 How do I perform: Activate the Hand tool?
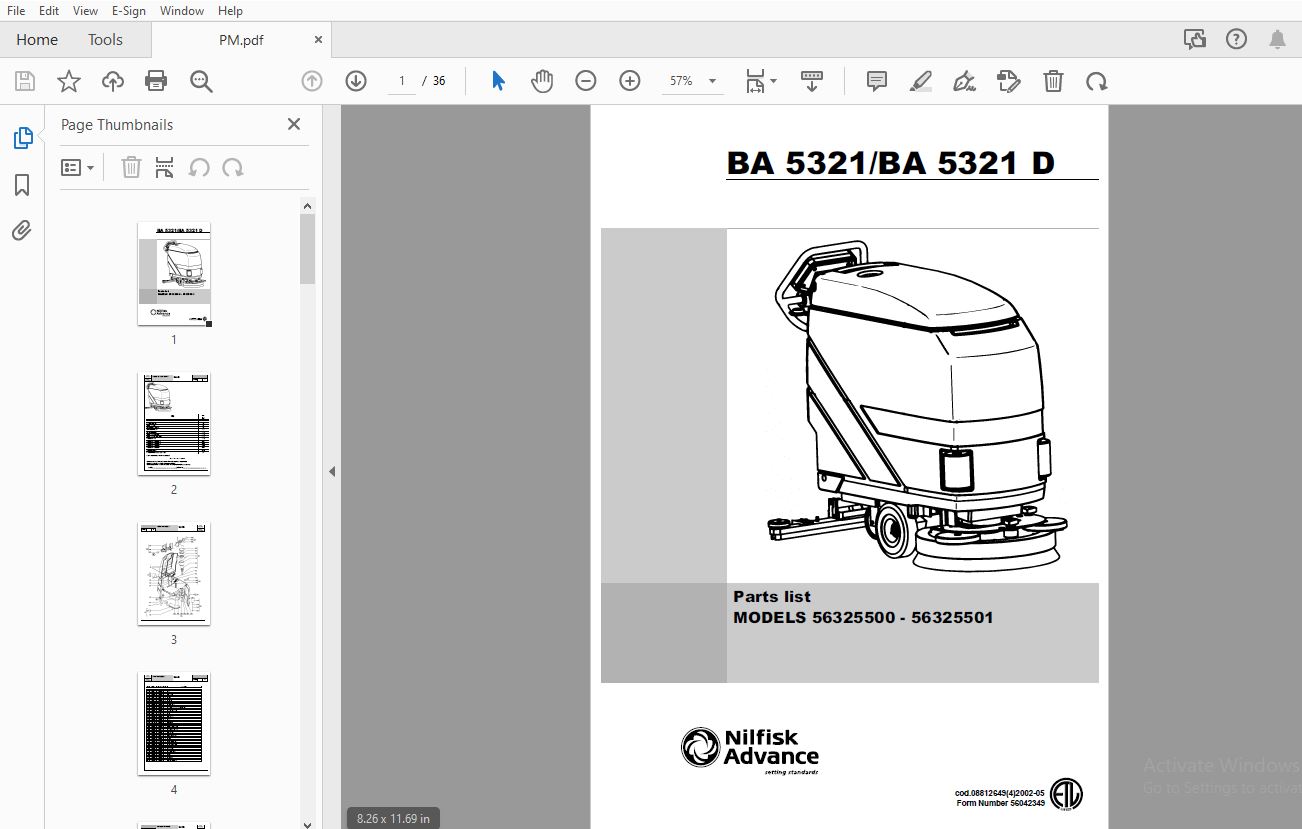541,81
